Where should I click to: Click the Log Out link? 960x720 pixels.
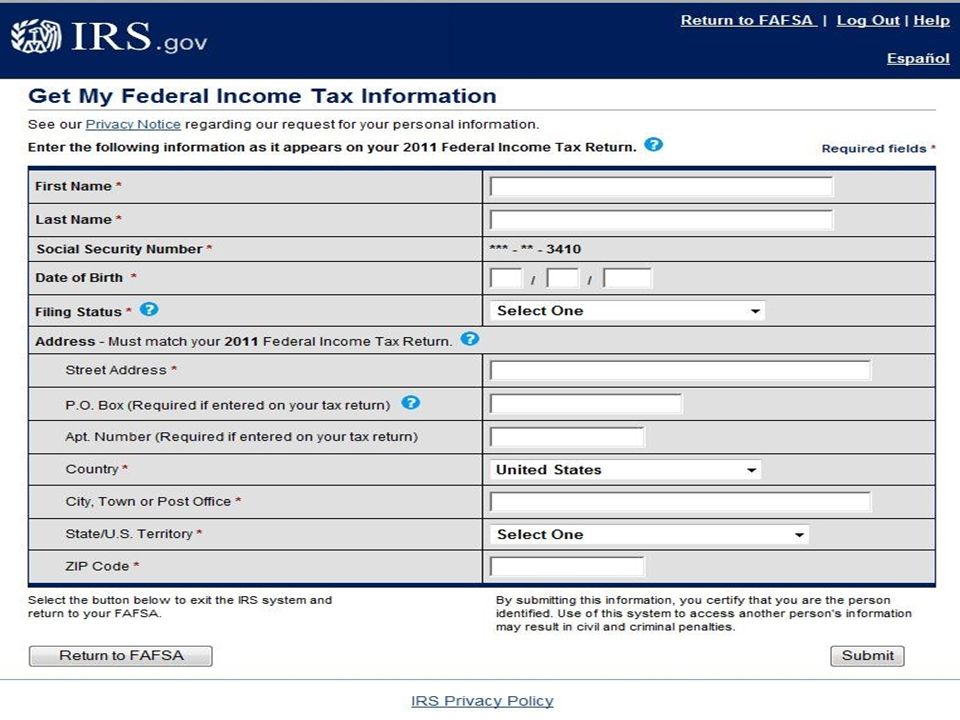click(868, 20)
